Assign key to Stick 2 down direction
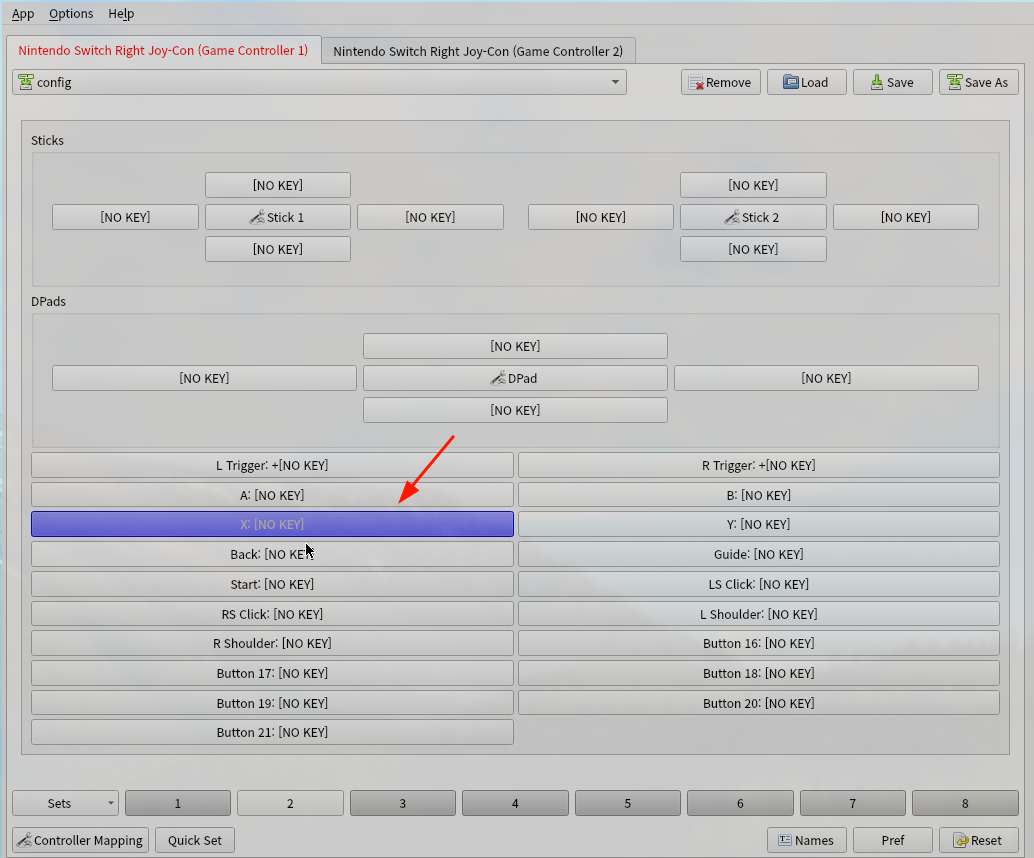Screen dimensions: 1034x858 (753, 249)
